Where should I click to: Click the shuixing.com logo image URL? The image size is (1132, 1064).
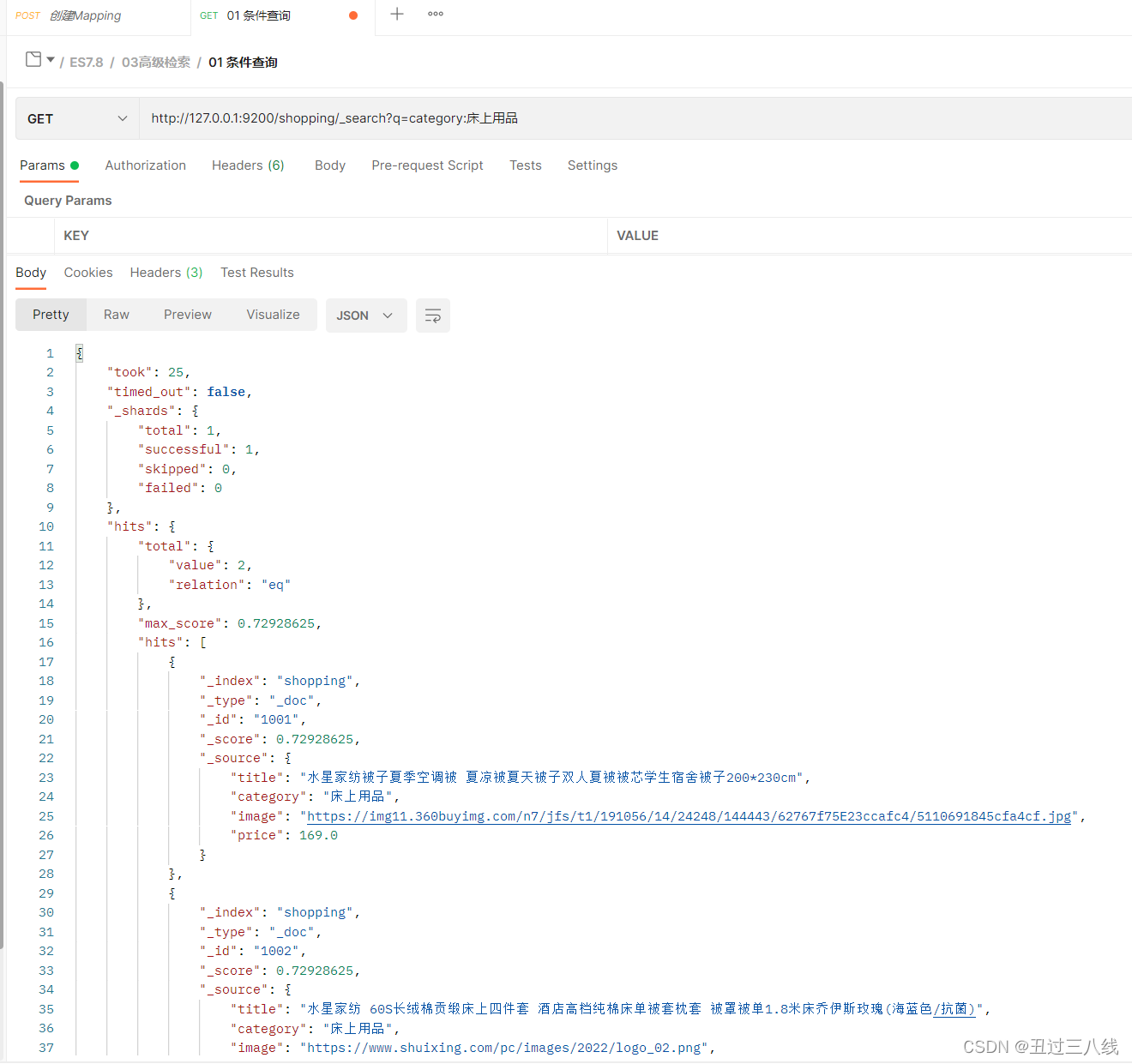[x=508, y=1048]
